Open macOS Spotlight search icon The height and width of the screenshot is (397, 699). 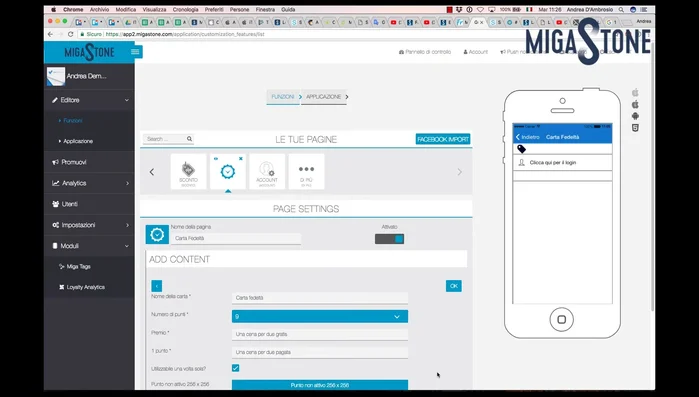pos(621,9)
